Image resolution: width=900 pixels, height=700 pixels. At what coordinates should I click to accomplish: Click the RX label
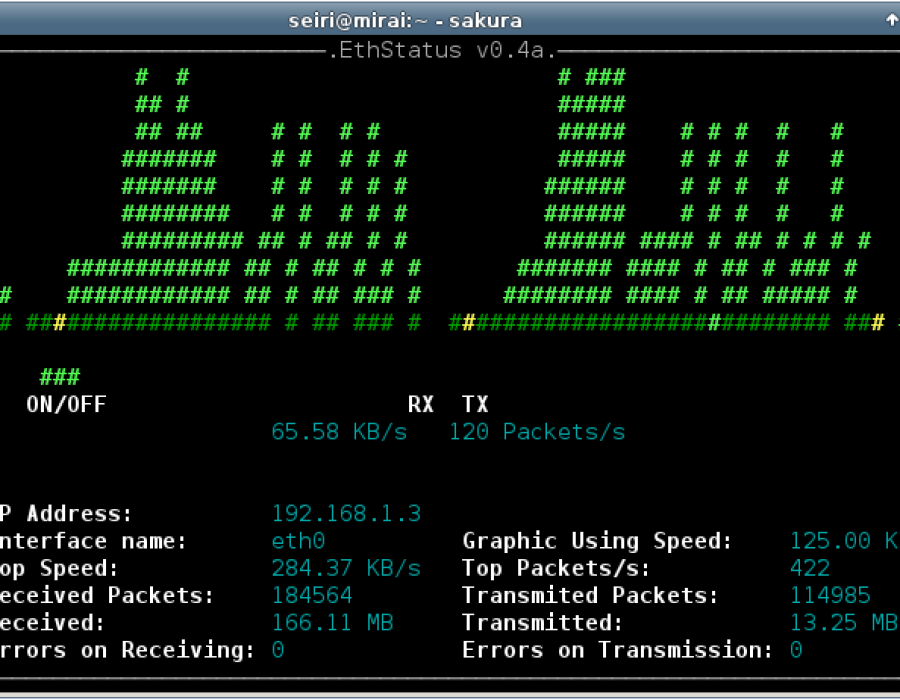click(x=421, y=405)
